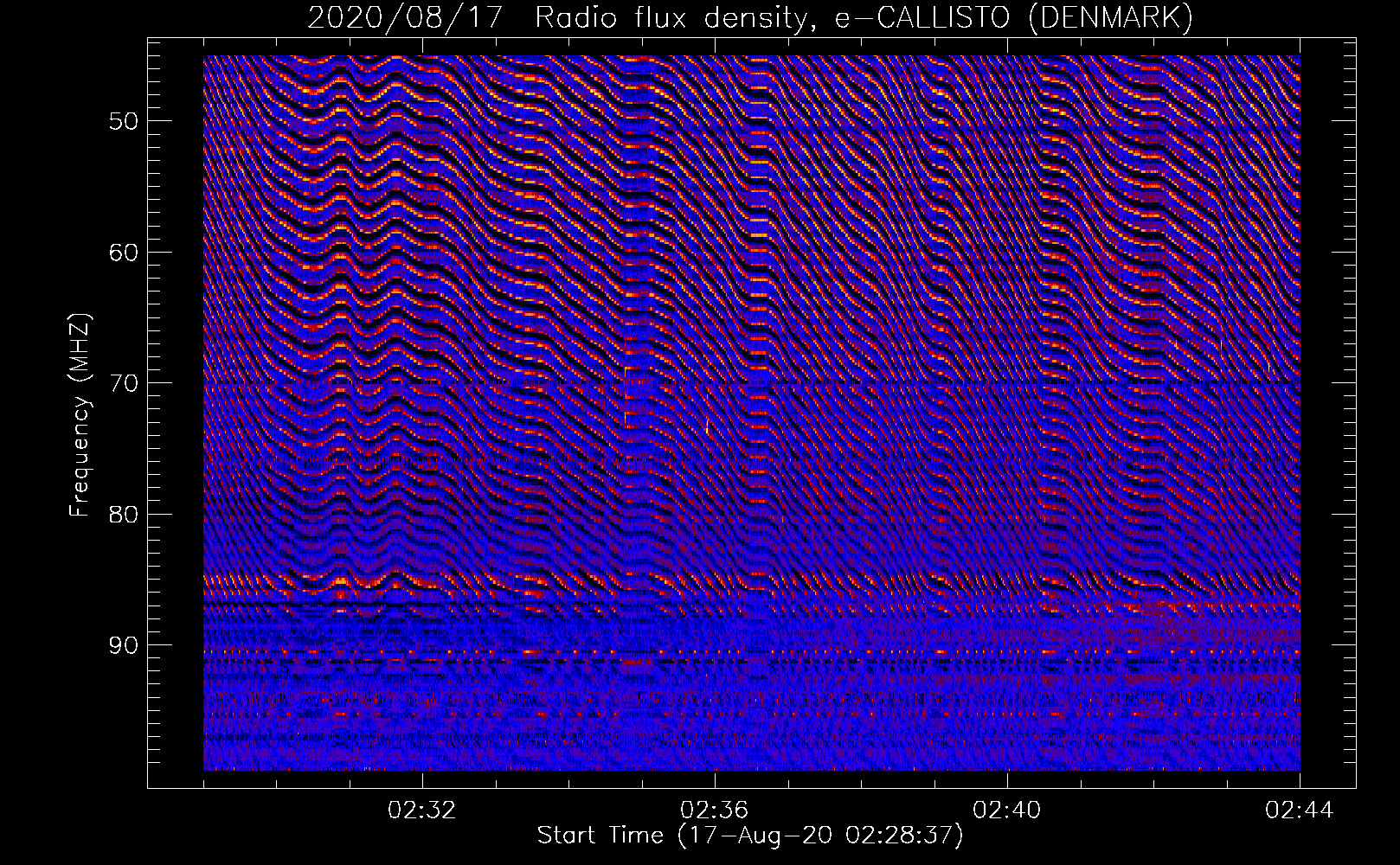Click the 90 frequency tick label
This screenshot has height=865, width=1400.
123,645
